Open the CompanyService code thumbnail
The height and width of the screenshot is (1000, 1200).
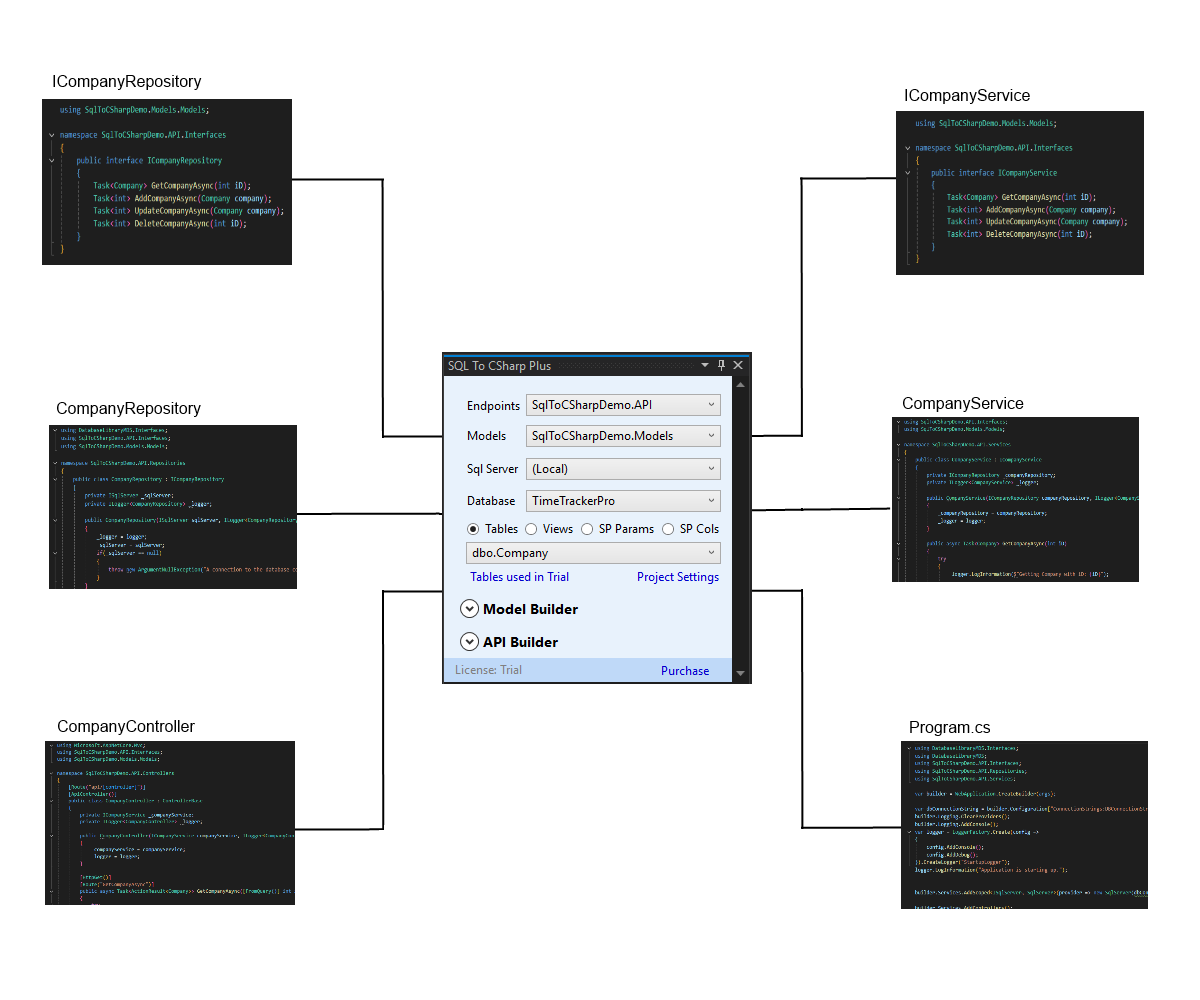click(x=1015, y=499)
